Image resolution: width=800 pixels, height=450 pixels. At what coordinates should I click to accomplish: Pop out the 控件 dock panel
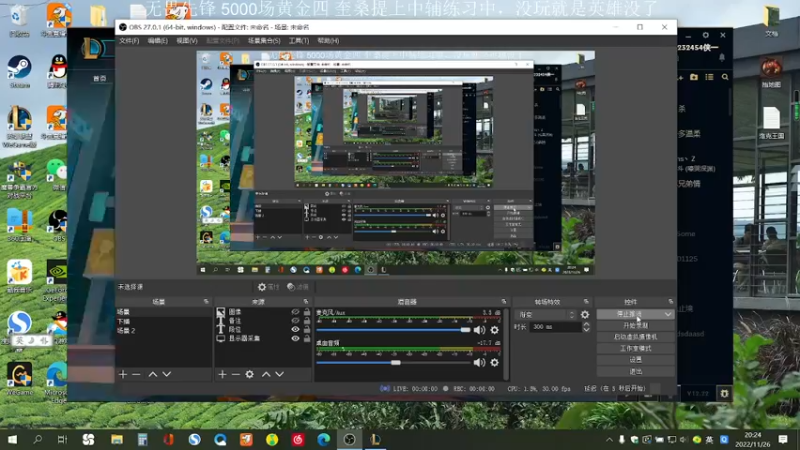pos(670,302)
